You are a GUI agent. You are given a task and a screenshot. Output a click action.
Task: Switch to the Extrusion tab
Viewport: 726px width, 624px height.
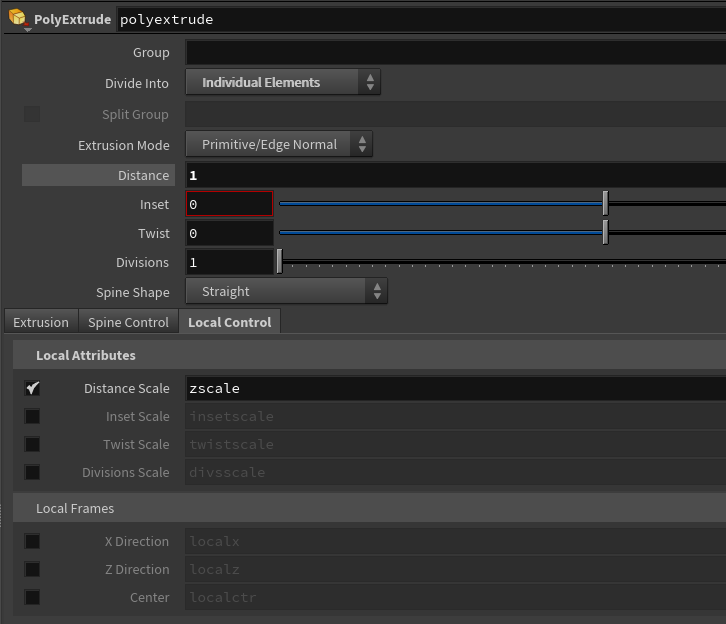pos(41,322)
